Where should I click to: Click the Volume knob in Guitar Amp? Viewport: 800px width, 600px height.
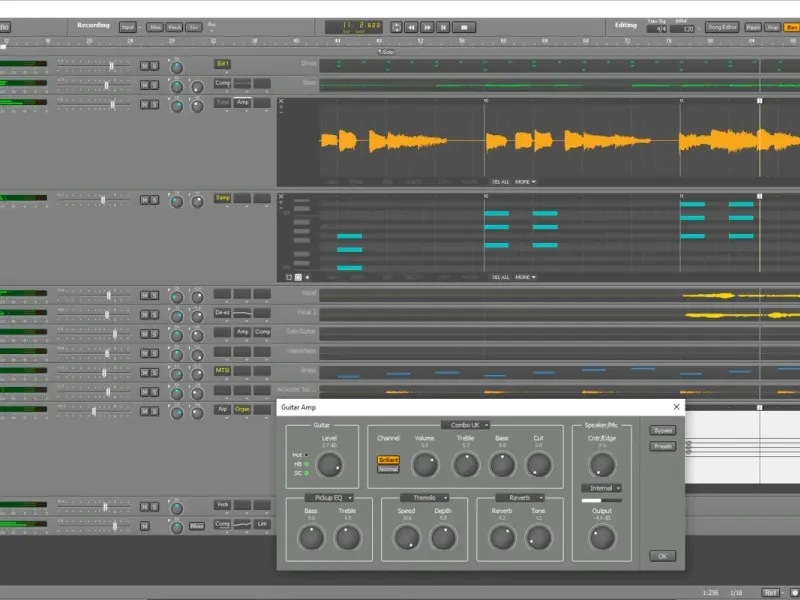pos(425,464)
